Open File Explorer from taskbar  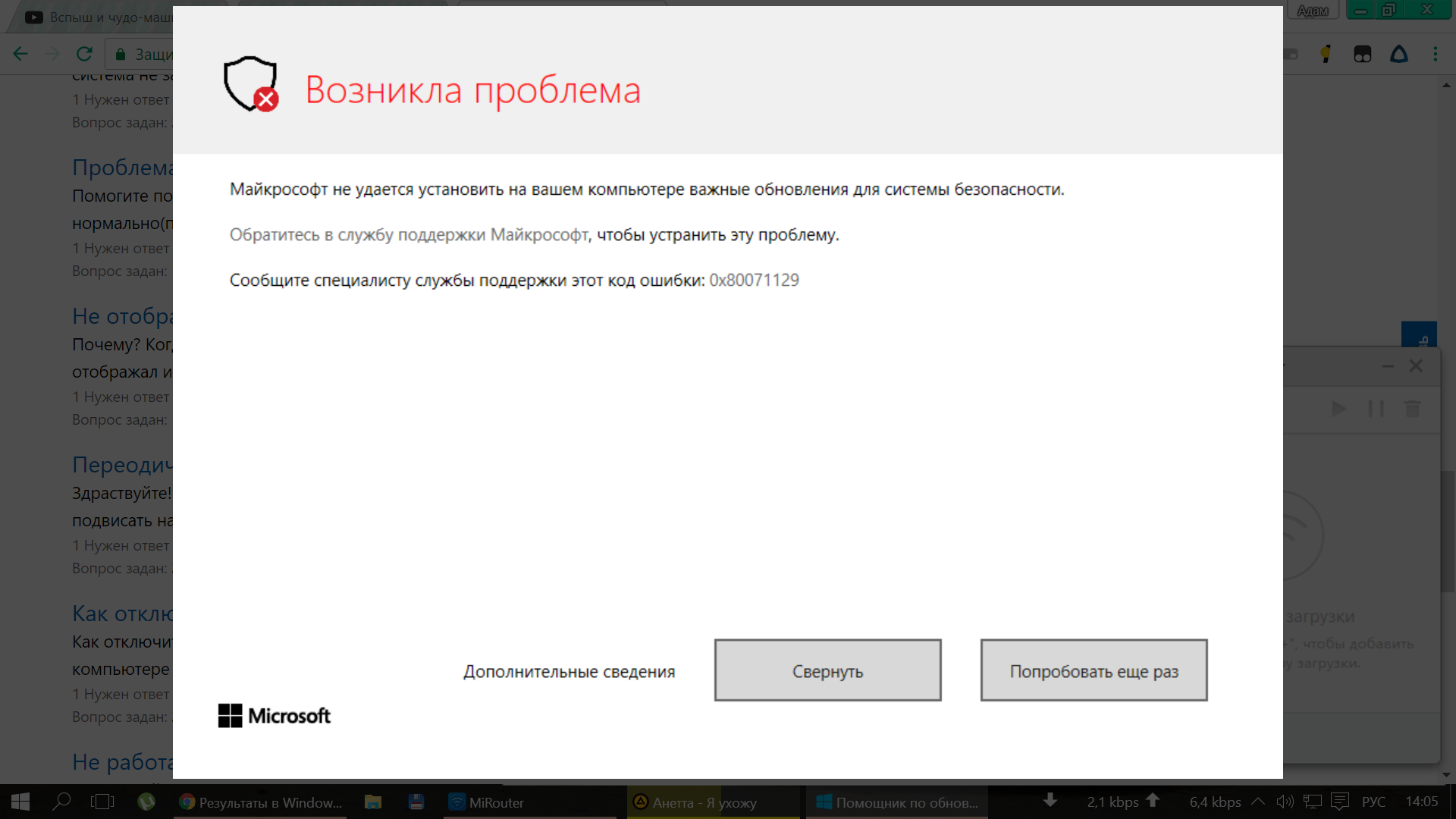(x=372, y=802)
